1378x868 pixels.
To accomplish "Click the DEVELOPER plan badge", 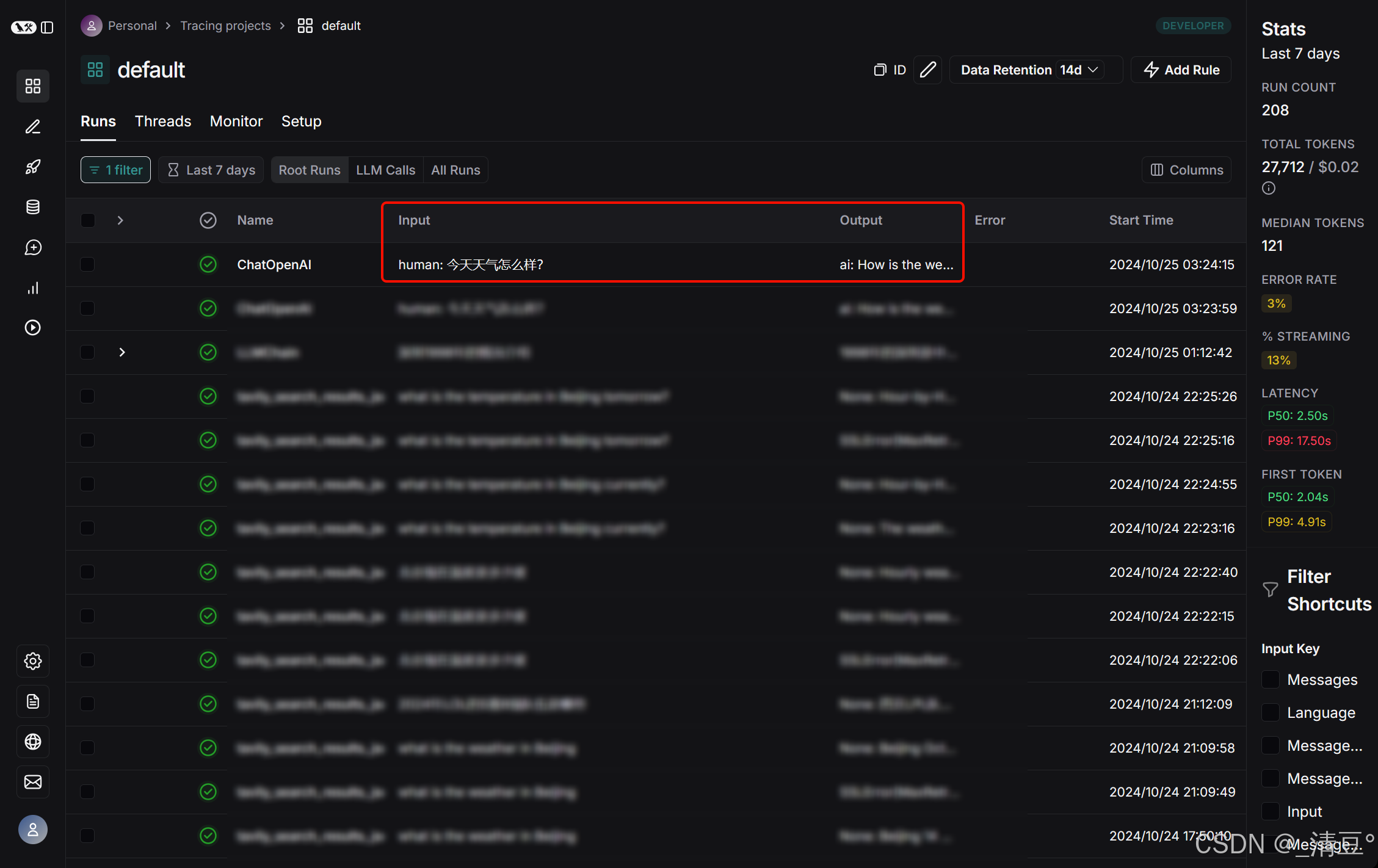I will pos(1193,26).
